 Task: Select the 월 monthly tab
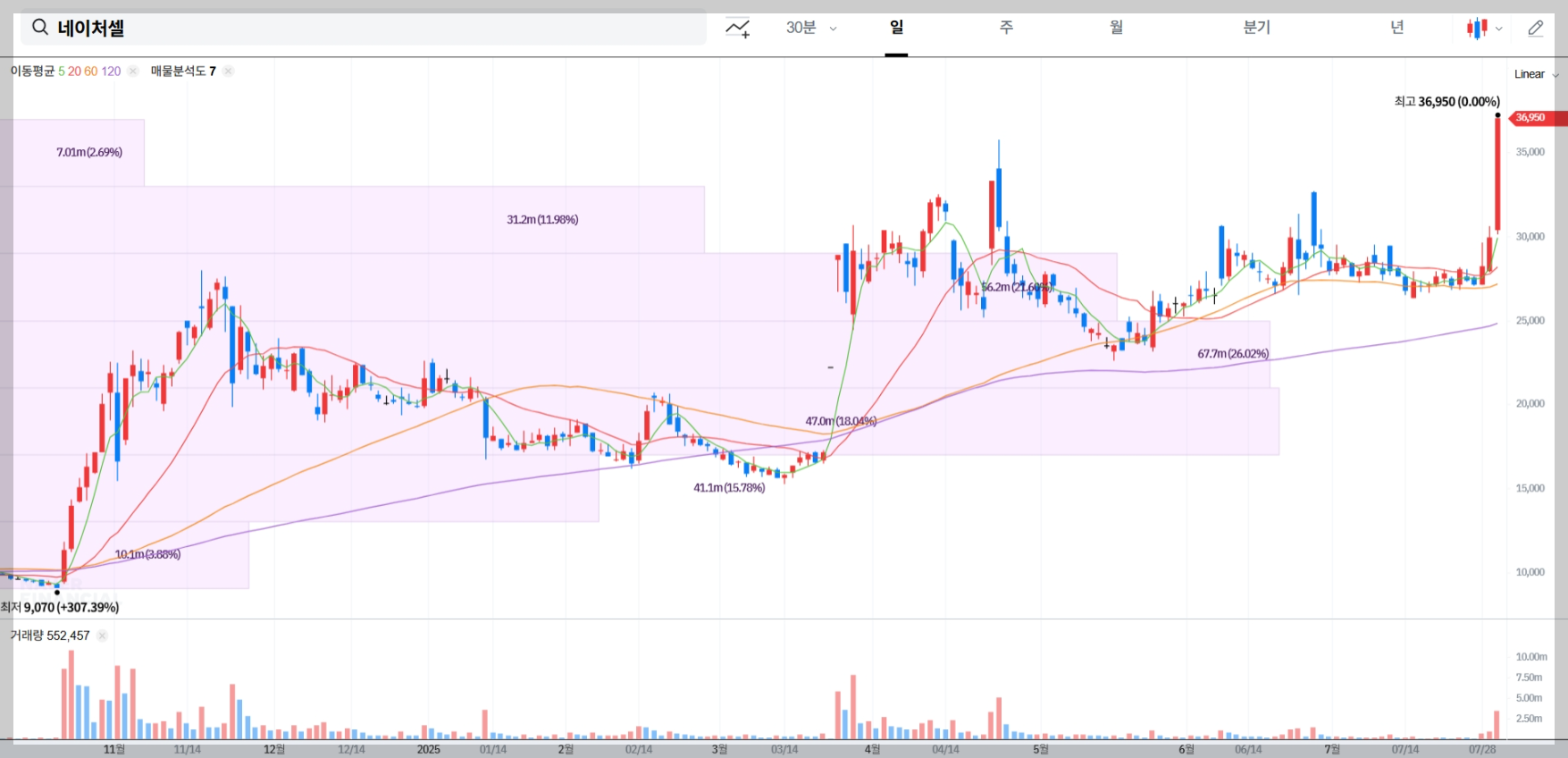click(1116, 28)
